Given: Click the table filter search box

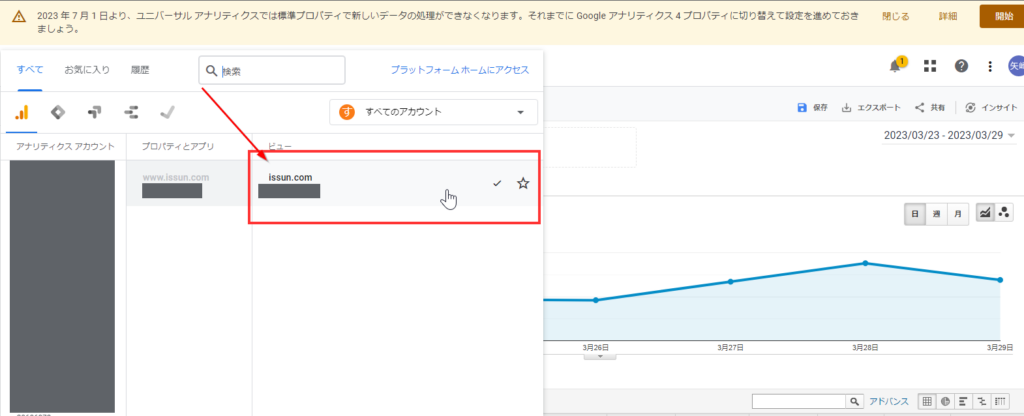Looking at the screenshot, I should tap(799, 401).
